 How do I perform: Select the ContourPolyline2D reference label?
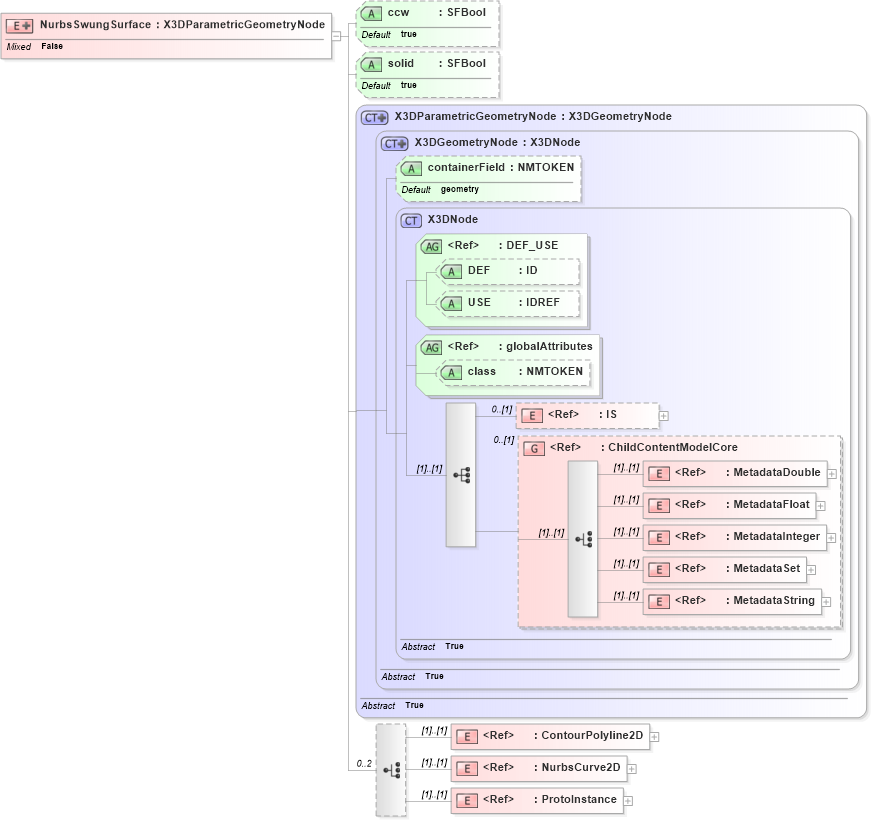tap(563, 735)
